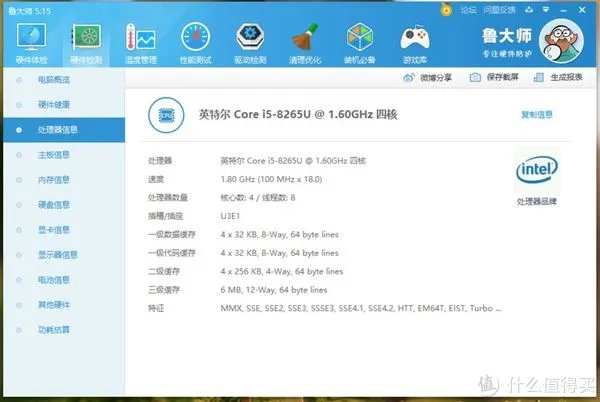This screenshot has height=402, width=600.
Task: Click the speed value 1.80 GHz (100 MHz x 18.0)
Action: click(x=271, y=179)
